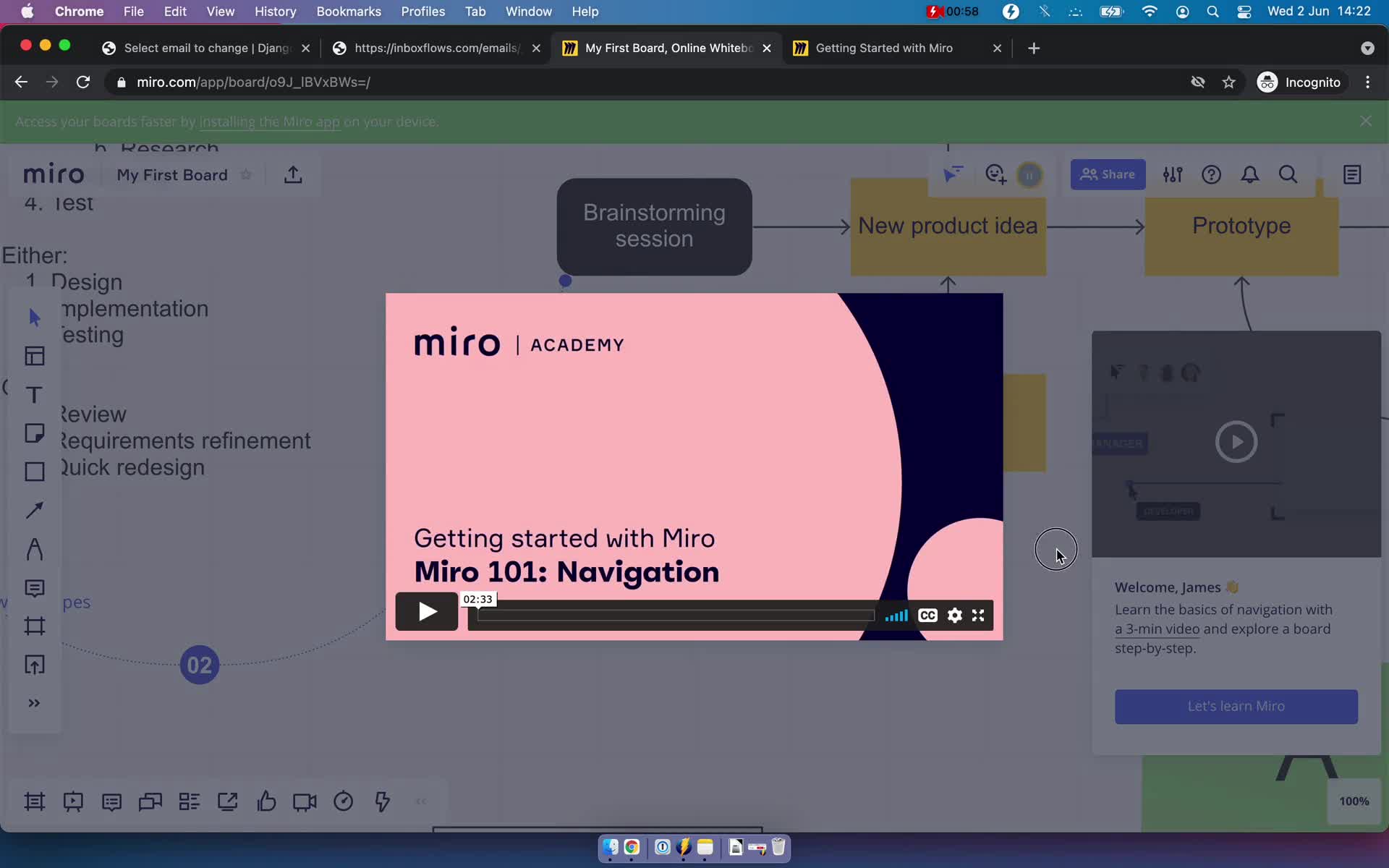Screen dimensions: 1389x868
Task: Play the Miro 101 Navigation video
Action: click(427, 612)
